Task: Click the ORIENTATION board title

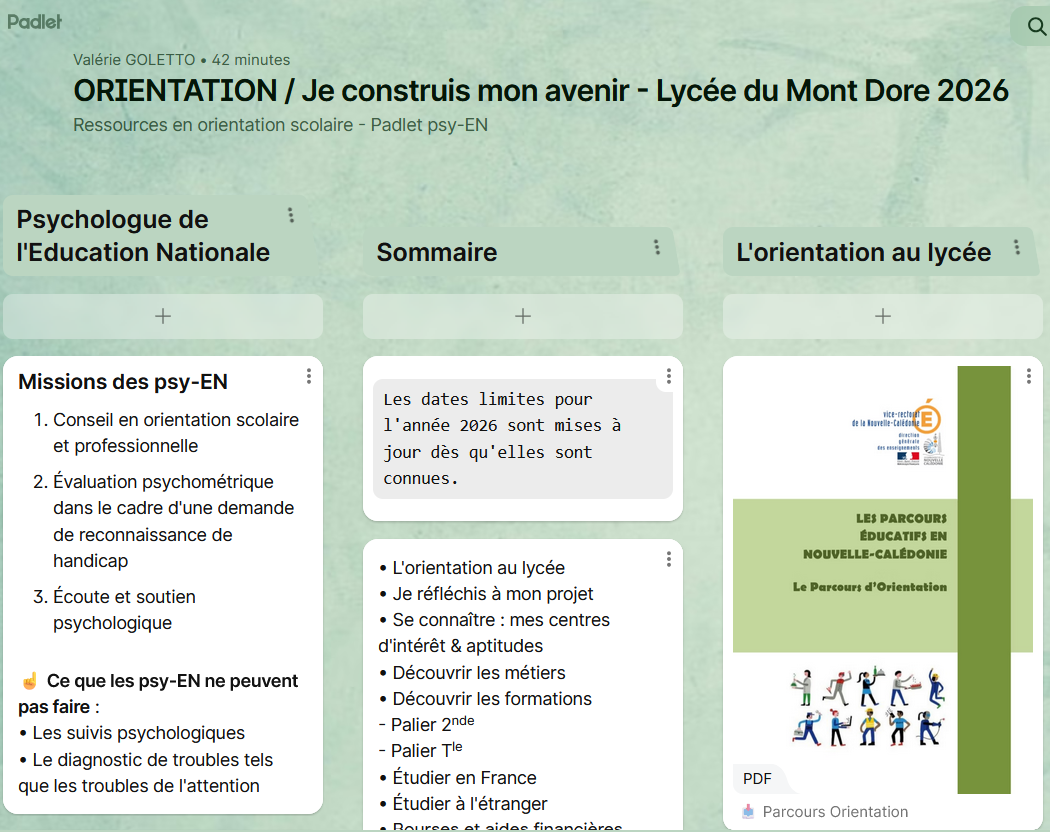Action: tap(540, 91)
